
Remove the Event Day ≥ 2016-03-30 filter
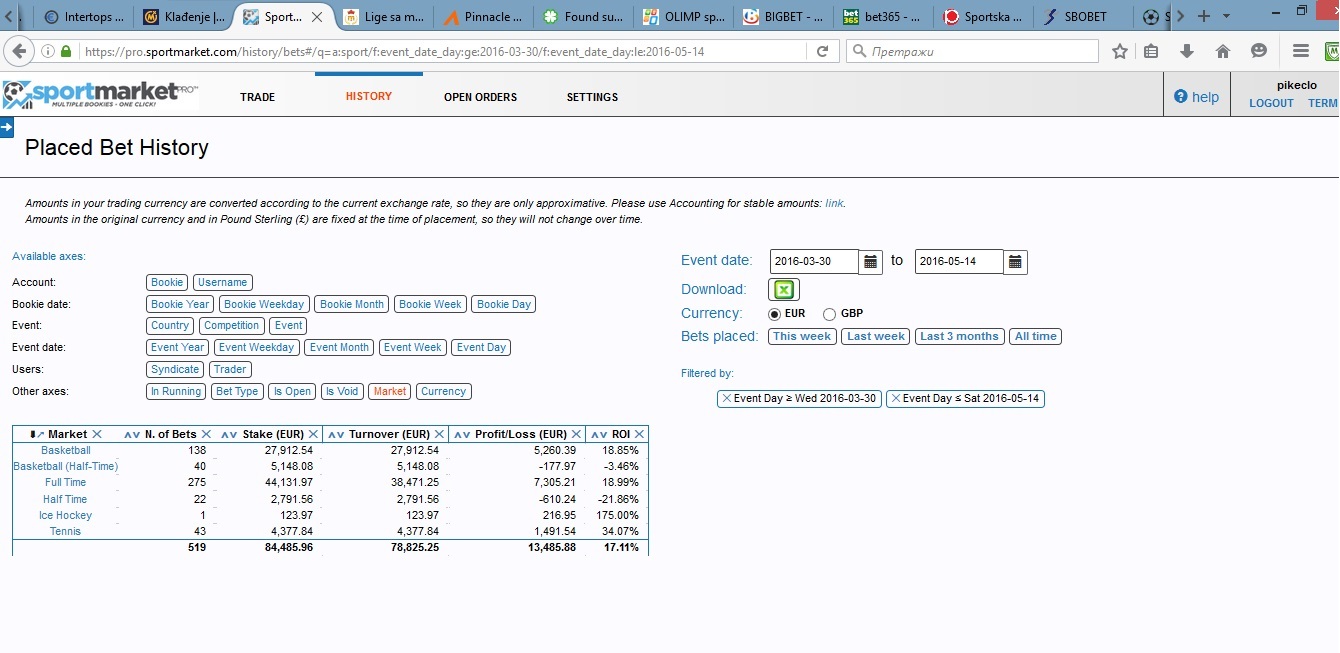(726, 399)
